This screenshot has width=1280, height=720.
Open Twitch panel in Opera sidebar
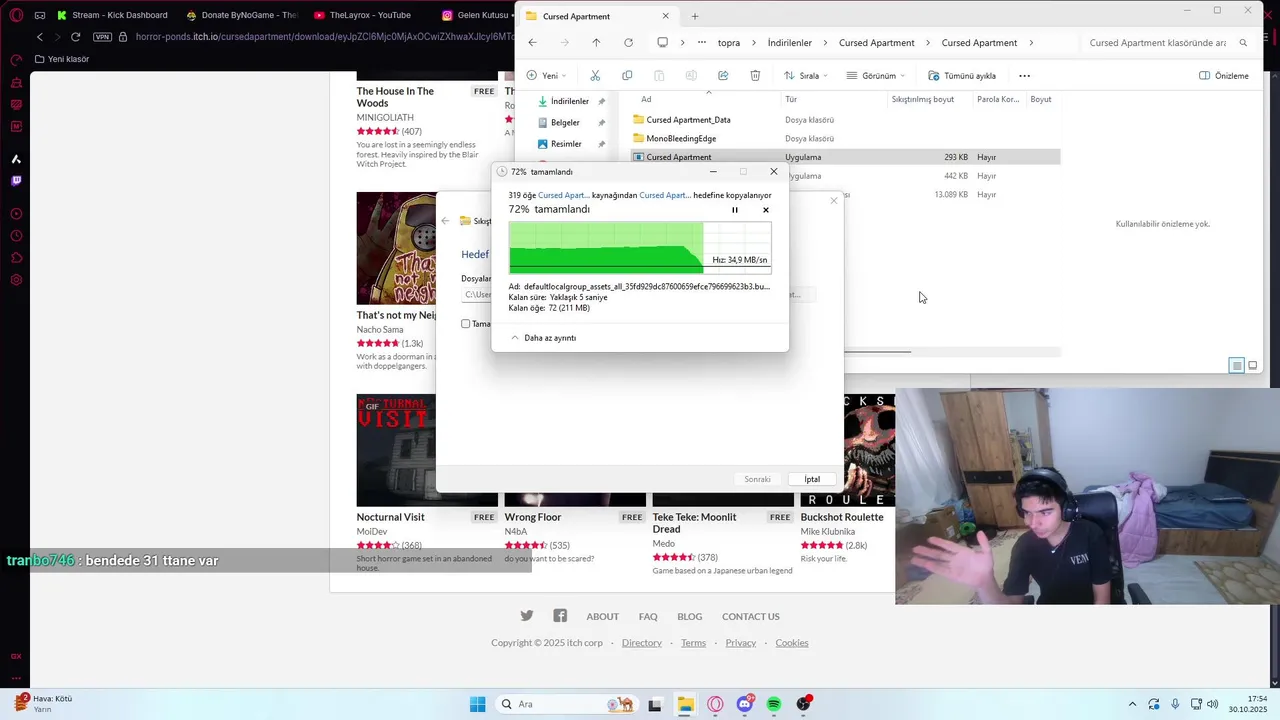pyautogui.click(x=16, y=181)
